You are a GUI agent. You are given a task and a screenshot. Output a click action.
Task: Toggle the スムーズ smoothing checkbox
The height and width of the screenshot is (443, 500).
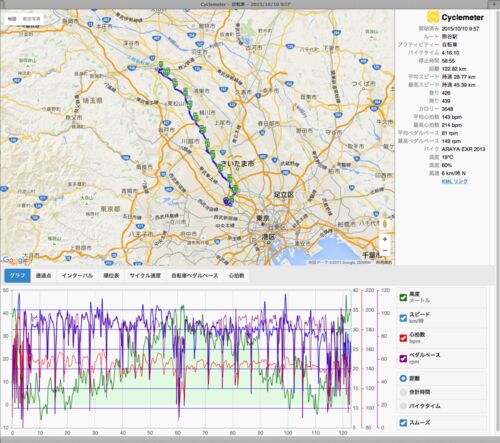pos(403,423)
